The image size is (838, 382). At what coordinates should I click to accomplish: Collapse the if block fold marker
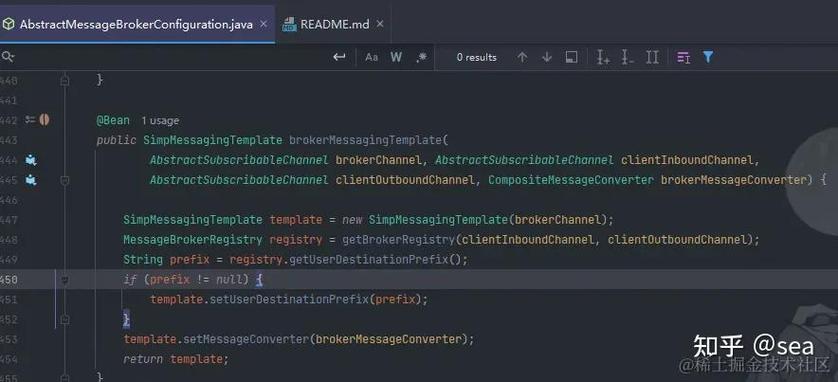65,279
